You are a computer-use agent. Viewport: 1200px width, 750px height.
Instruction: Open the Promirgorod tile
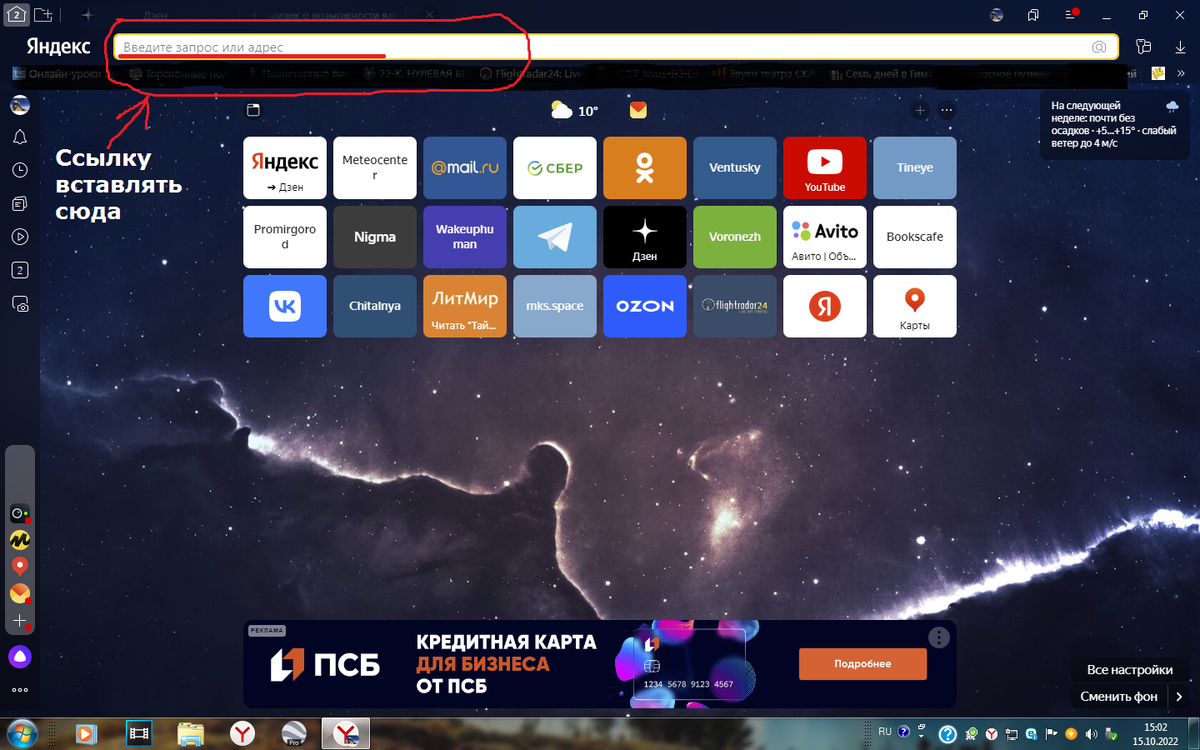pos(285,237)
